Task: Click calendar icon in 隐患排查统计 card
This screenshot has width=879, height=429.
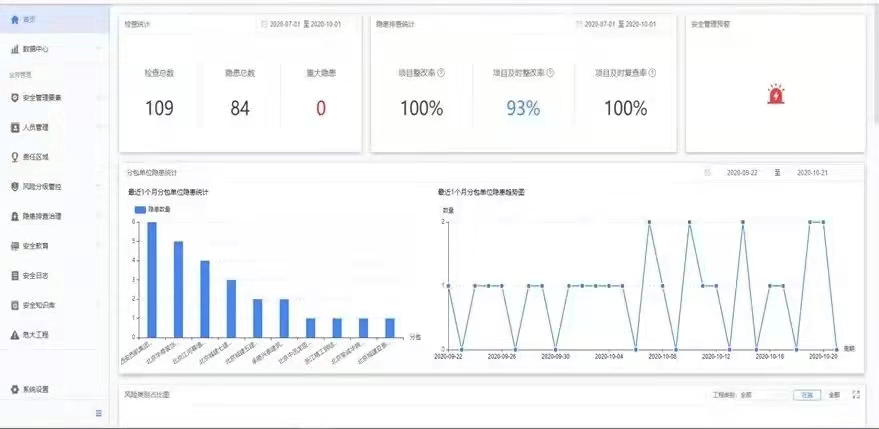Action: (579, 24)
